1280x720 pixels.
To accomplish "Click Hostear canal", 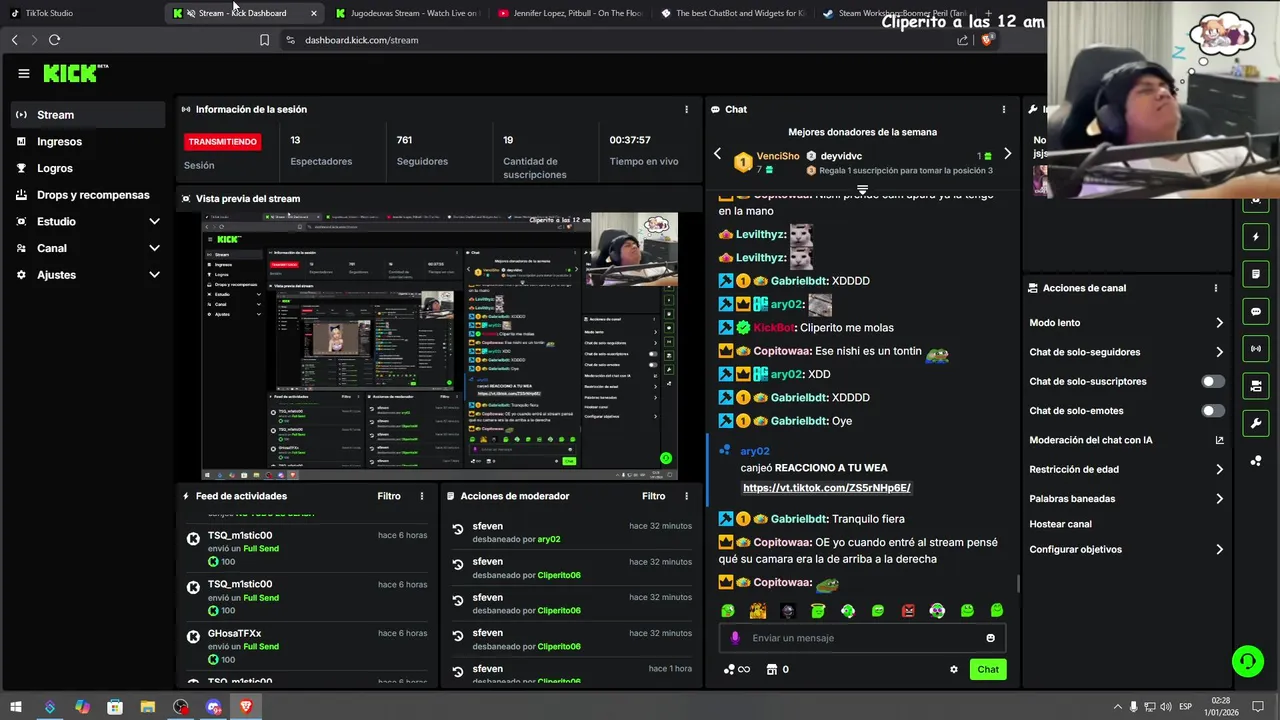I will tap(1060, 524).
